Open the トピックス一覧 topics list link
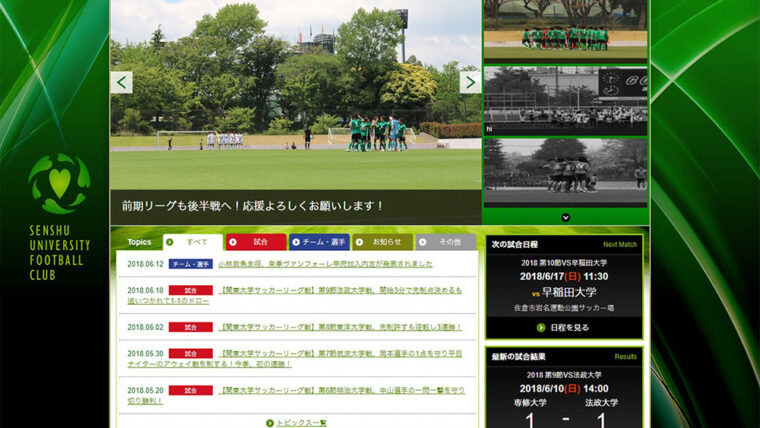 pyautogui.click(x=301, y=423)
